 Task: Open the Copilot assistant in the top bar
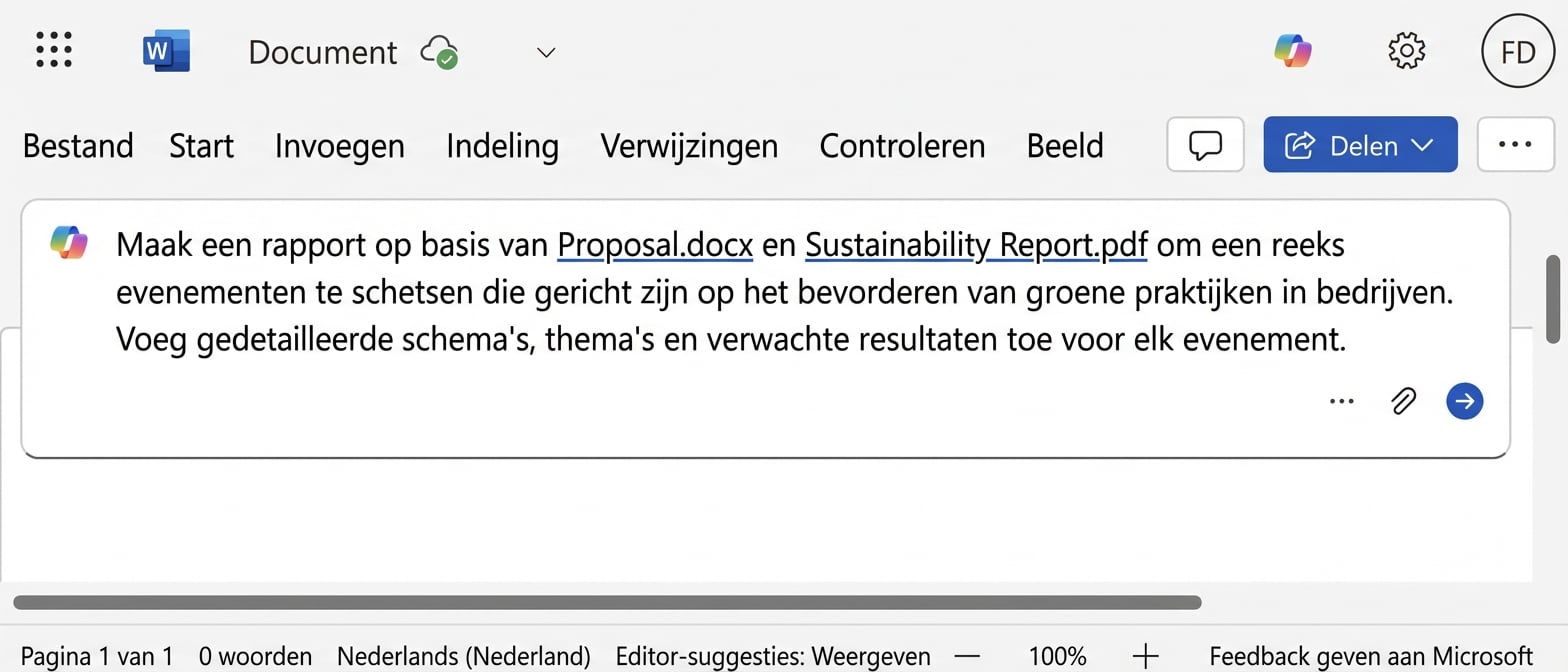pyautogui.click(x=1293, y=51)
